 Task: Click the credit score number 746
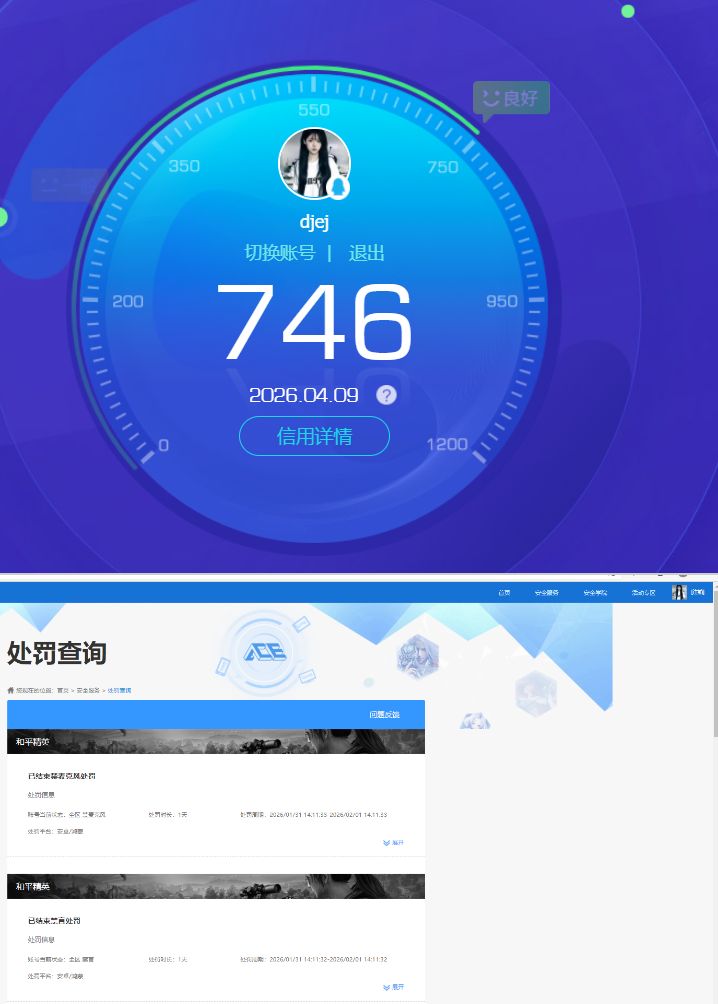tap(314, 322)
